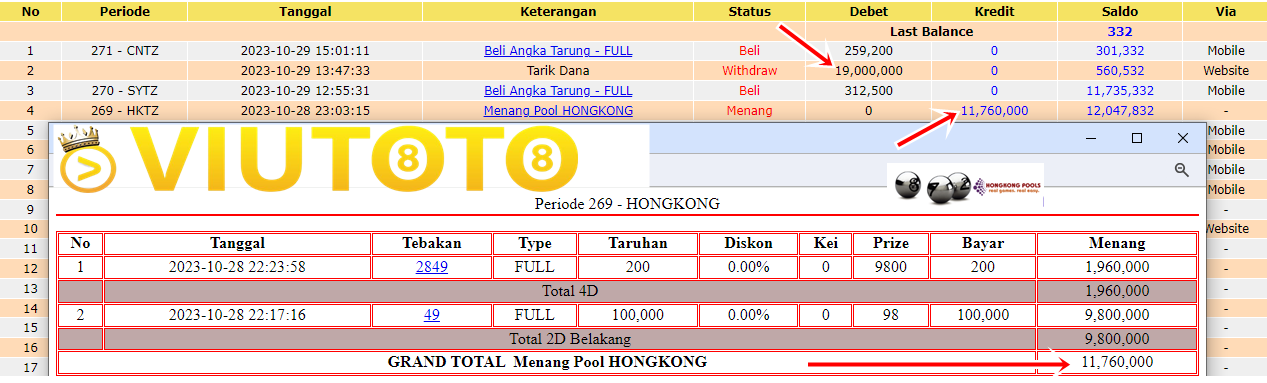Image resolution: width=1267 pixels, height=383 pixels.
Task: Click the Withdraw status cell
Action: click(x=750, y=71)
